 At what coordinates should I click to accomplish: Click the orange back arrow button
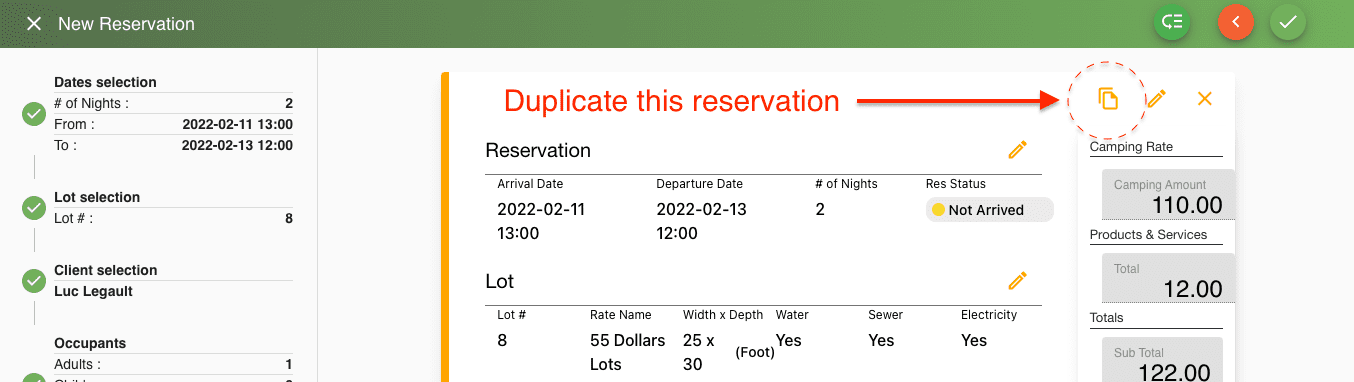click(x=1236, y=22)
